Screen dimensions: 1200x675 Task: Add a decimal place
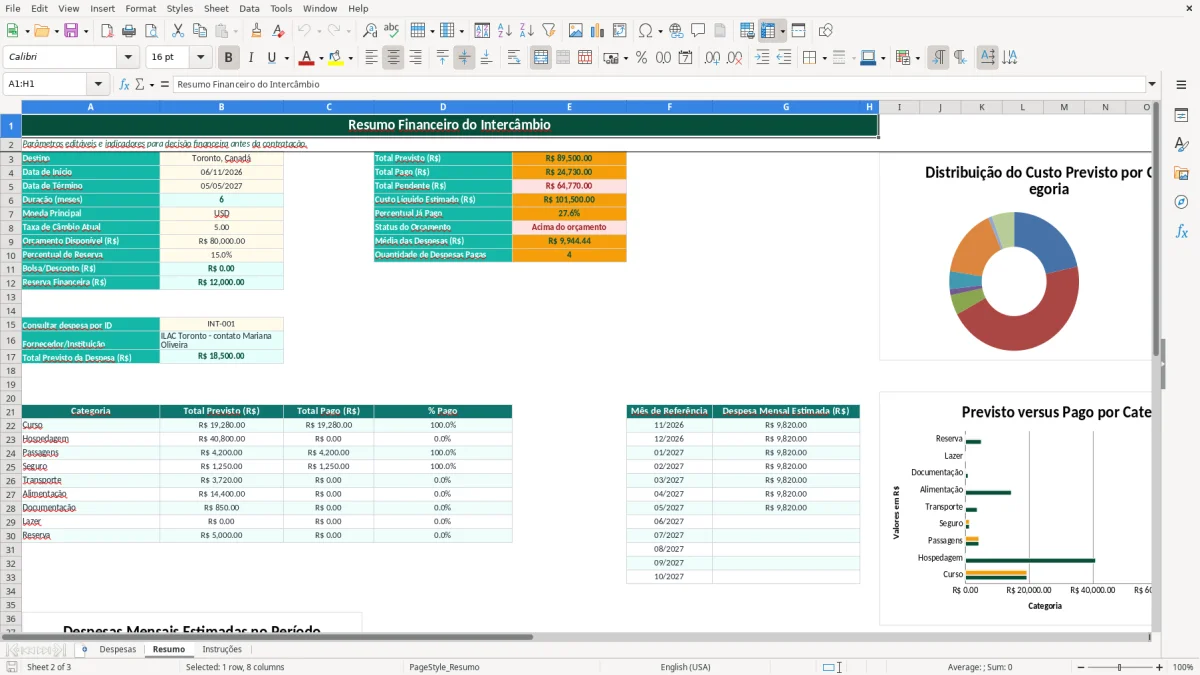click(x=712, y=58)
